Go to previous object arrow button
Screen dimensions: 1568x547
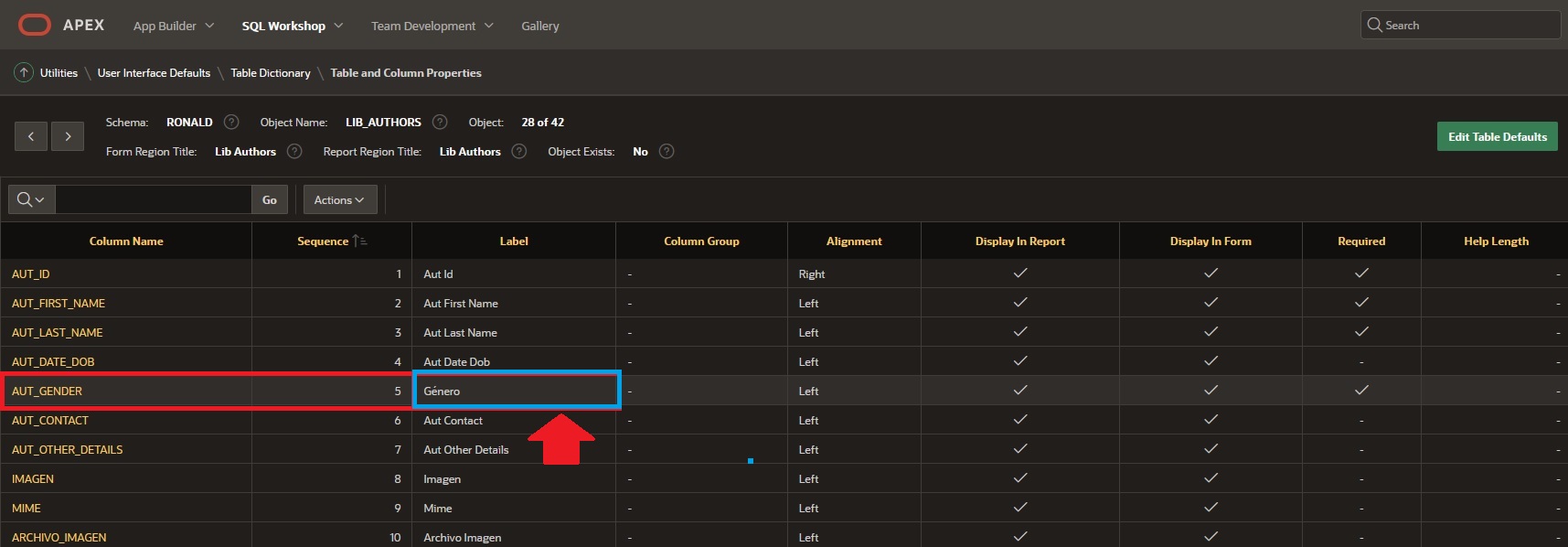click(x=31, y=136)
